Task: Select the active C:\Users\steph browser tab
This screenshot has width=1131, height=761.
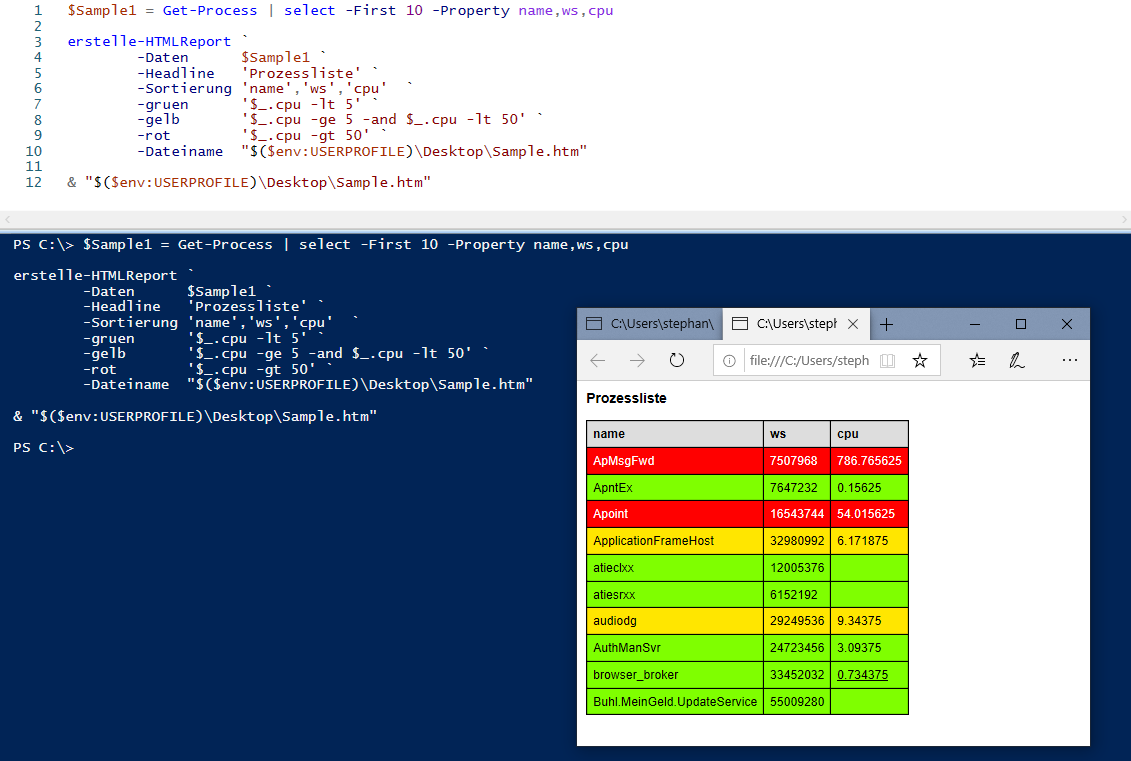Action: point(790,324)
